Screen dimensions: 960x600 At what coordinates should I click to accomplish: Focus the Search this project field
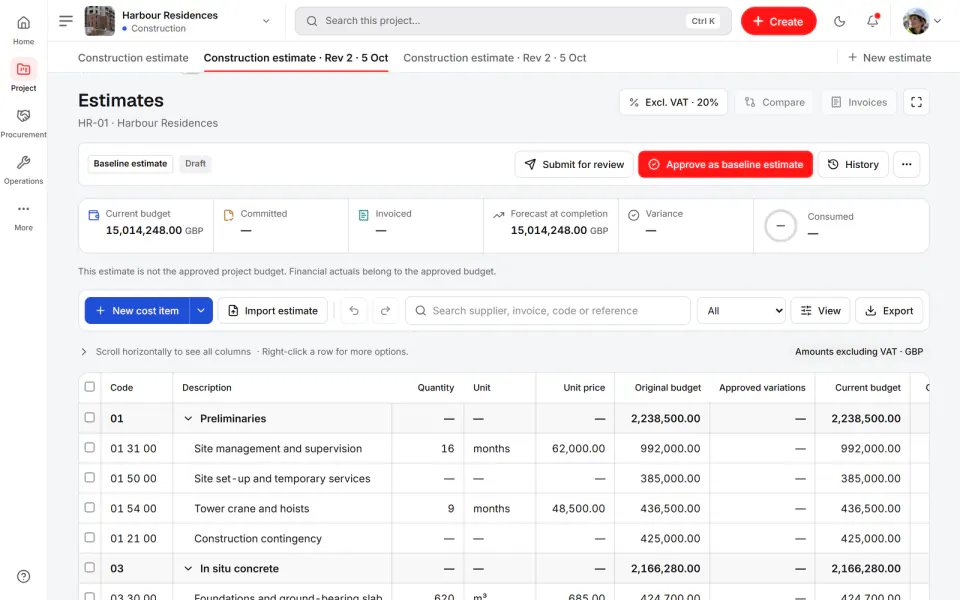512,21
